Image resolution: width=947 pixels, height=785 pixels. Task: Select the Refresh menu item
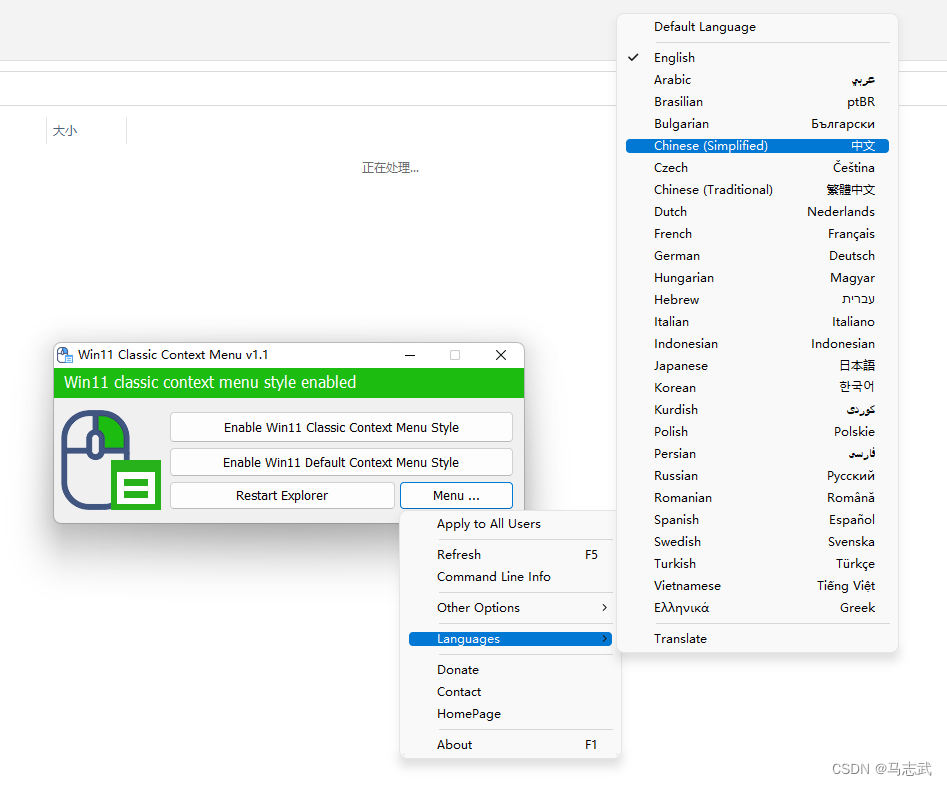tap(459, 554)
